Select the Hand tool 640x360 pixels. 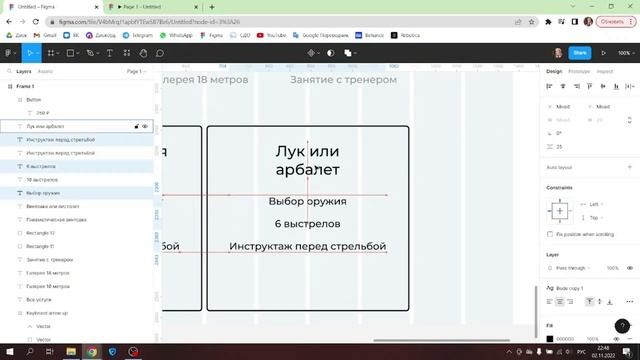coord(143,53)
